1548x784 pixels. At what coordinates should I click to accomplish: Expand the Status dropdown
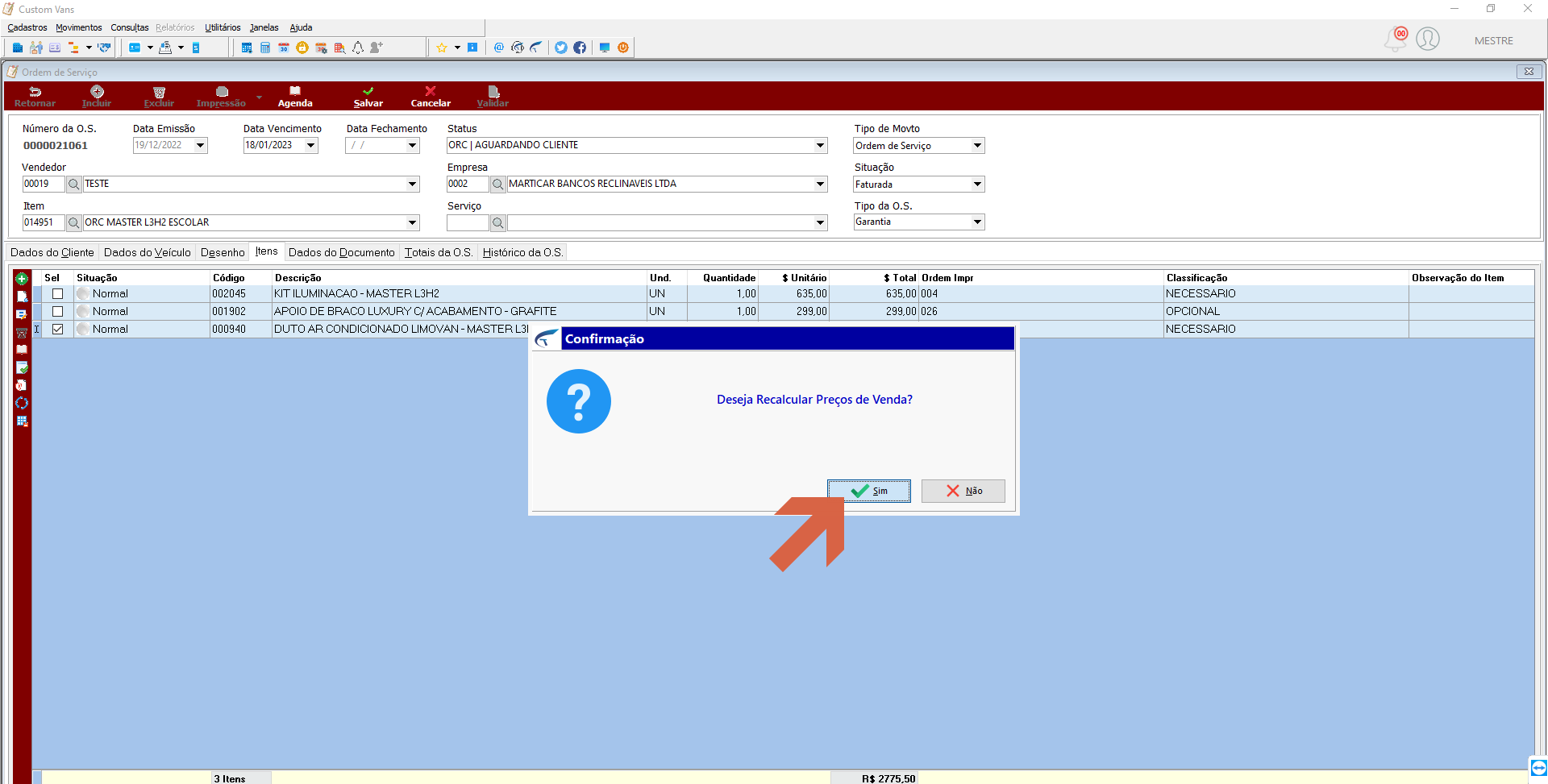(820, 146)
